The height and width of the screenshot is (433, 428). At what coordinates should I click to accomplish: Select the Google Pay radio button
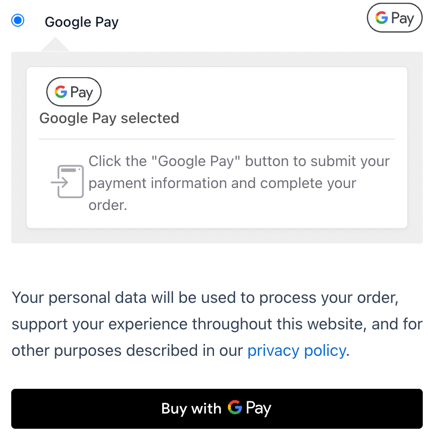pos(18,21)
